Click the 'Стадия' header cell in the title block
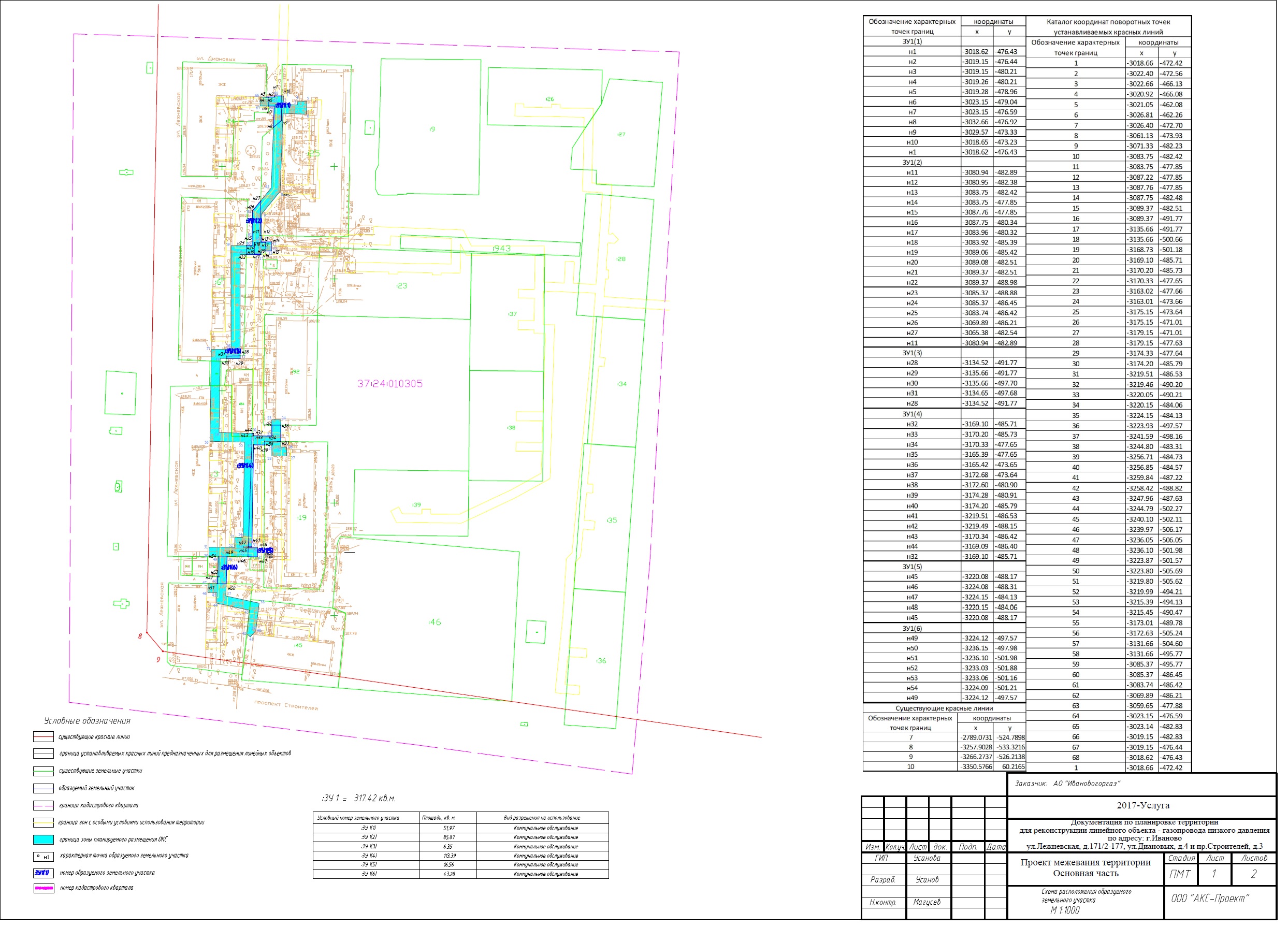 [x=1182, y=858]
